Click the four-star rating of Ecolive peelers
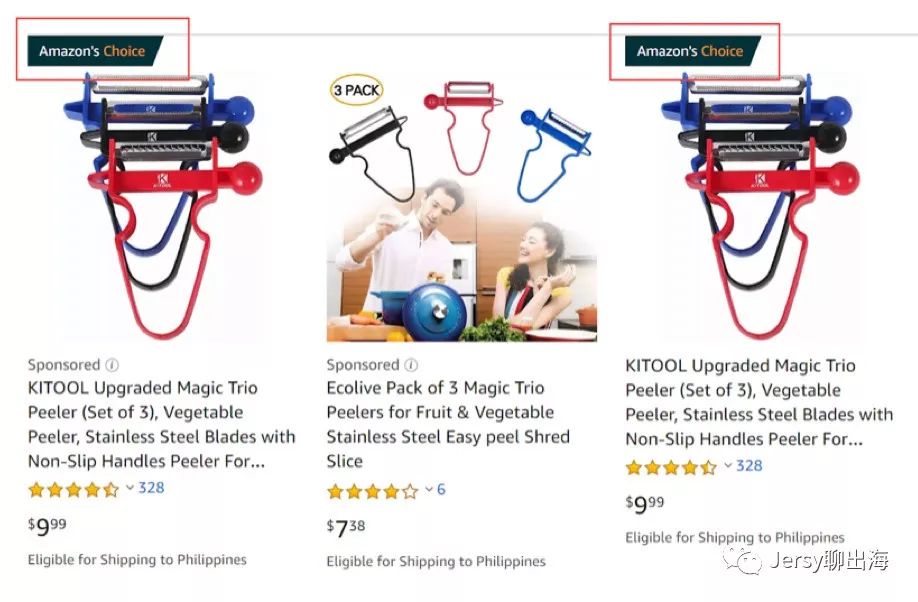The image size is (918, 602). click(373, 491)
